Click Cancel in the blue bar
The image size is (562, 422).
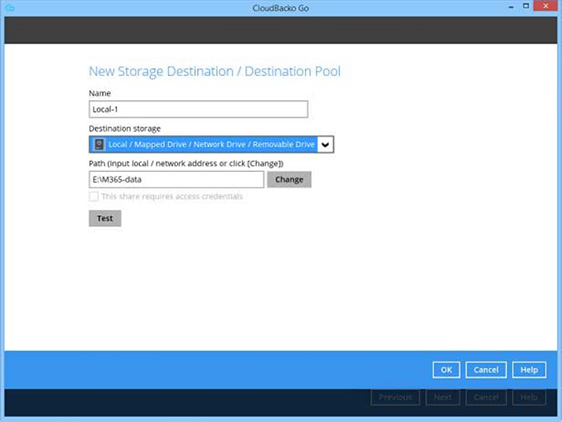click(x=486, y=370)
